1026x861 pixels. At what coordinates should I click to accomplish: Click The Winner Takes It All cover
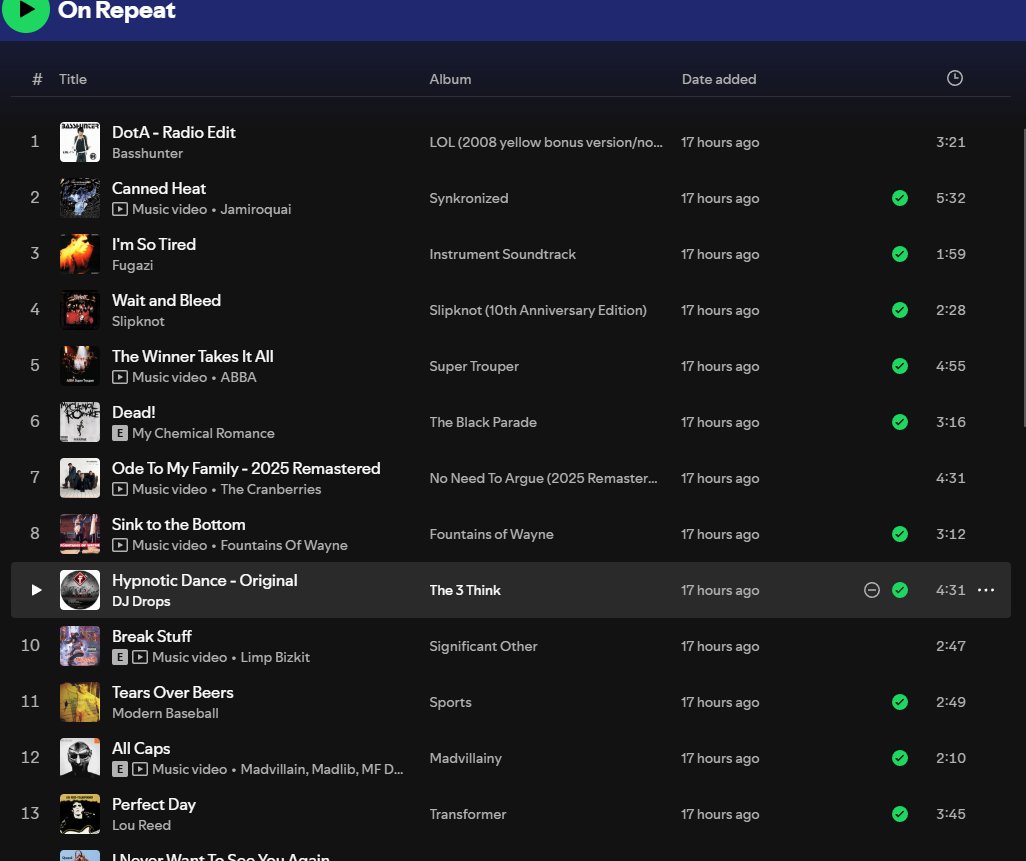[x=80, y=366]
